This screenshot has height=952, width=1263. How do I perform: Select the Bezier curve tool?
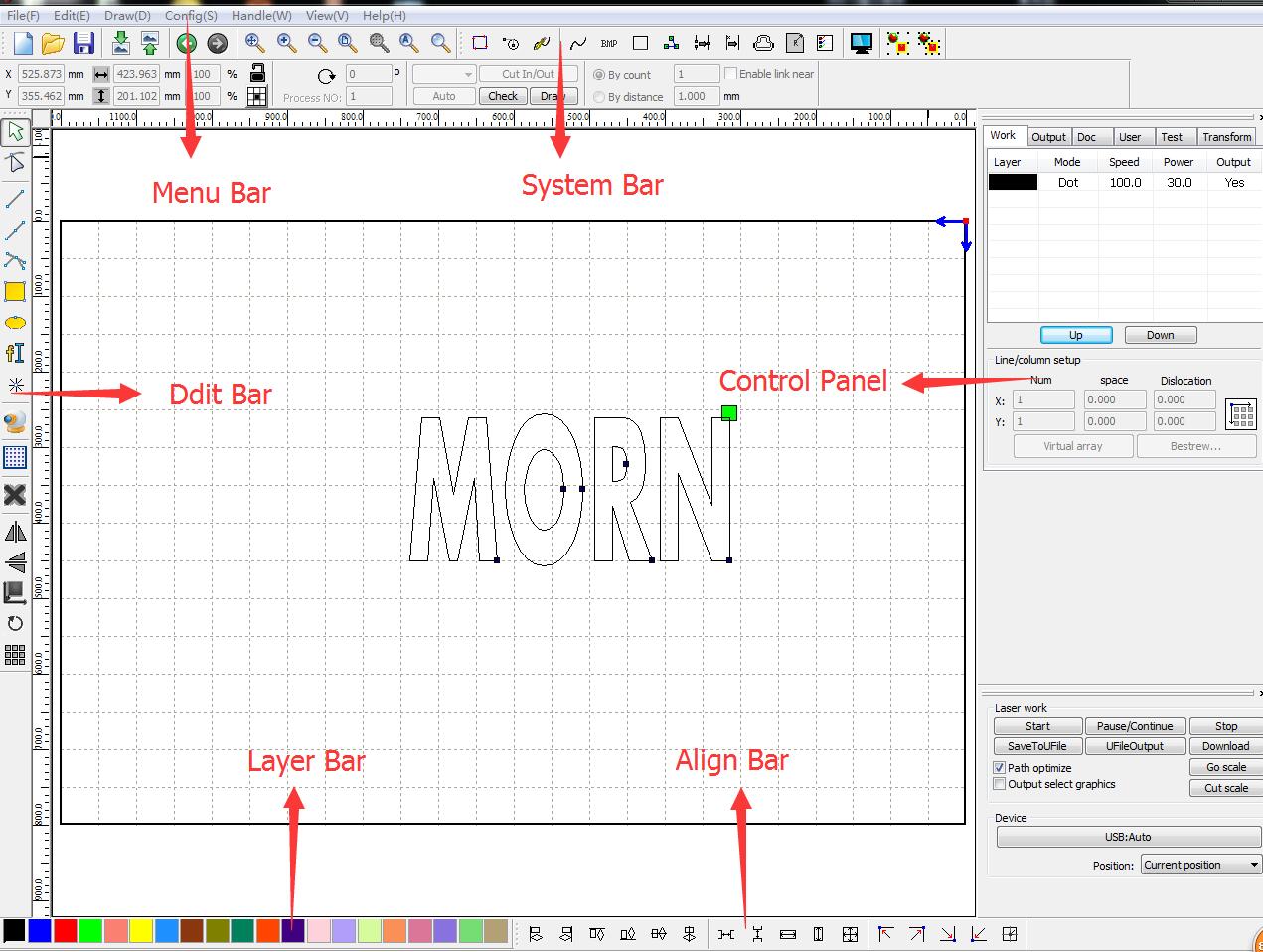point(15,261)
